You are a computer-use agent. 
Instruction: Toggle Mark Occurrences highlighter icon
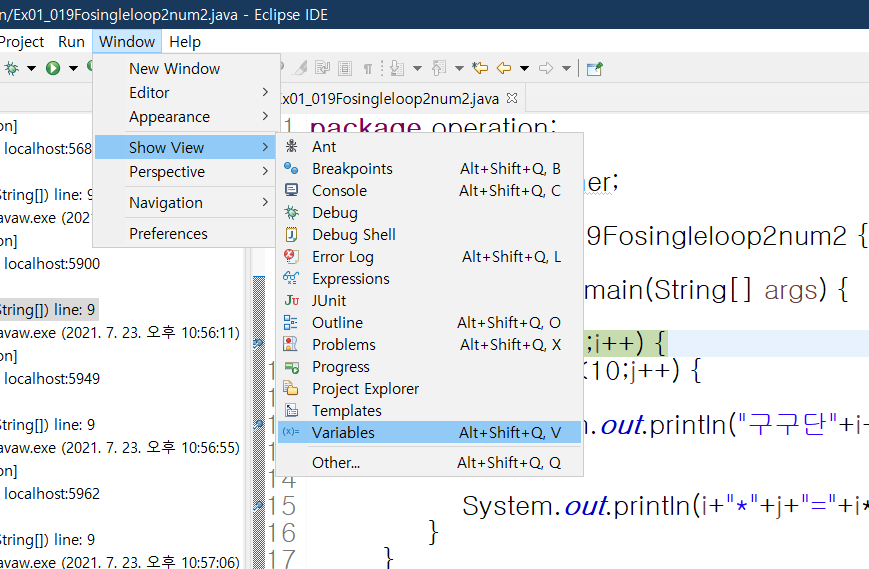click(301, 69)
